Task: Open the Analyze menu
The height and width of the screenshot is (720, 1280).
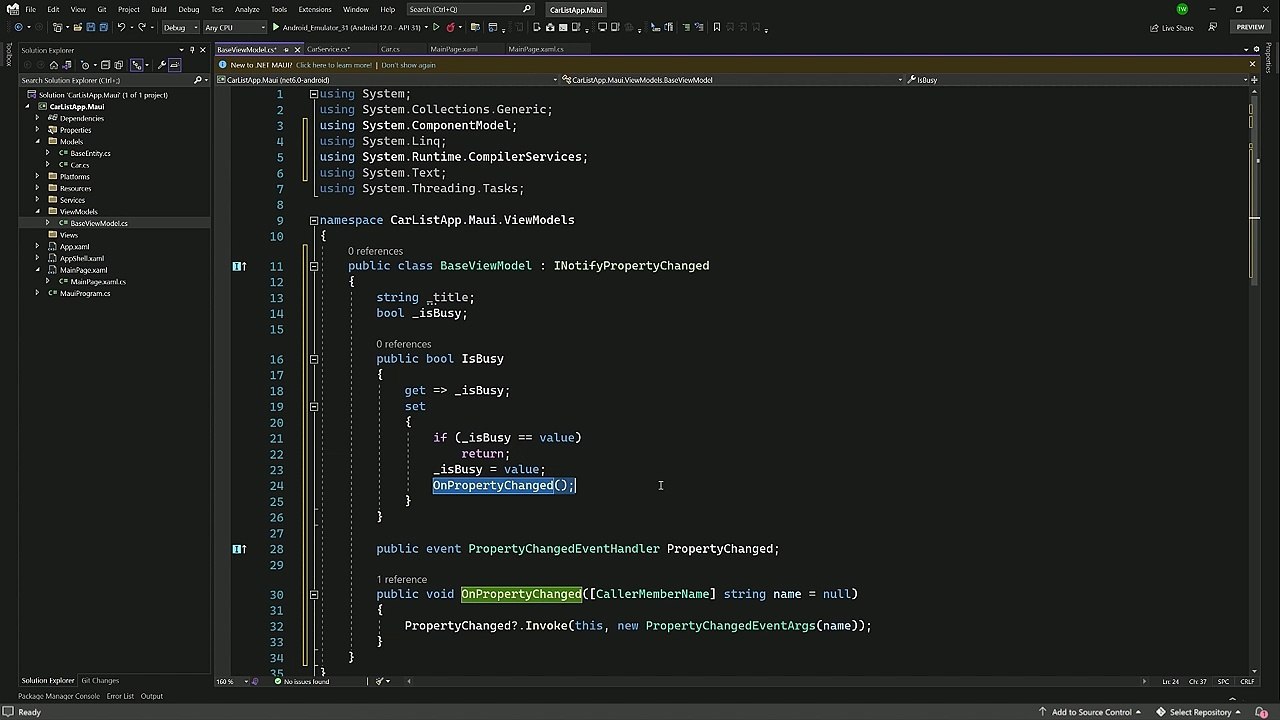Action: (x=247, y=9)
